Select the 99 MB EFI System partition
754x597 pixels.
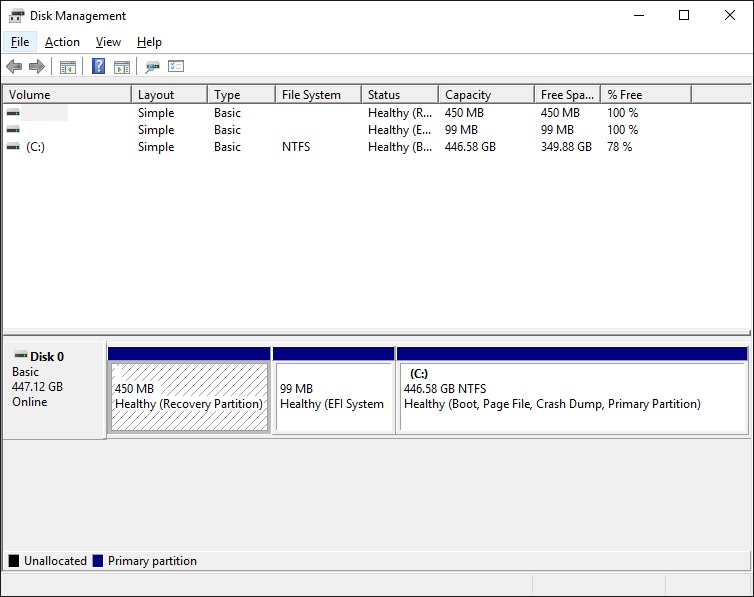click(x=333, y=396)
